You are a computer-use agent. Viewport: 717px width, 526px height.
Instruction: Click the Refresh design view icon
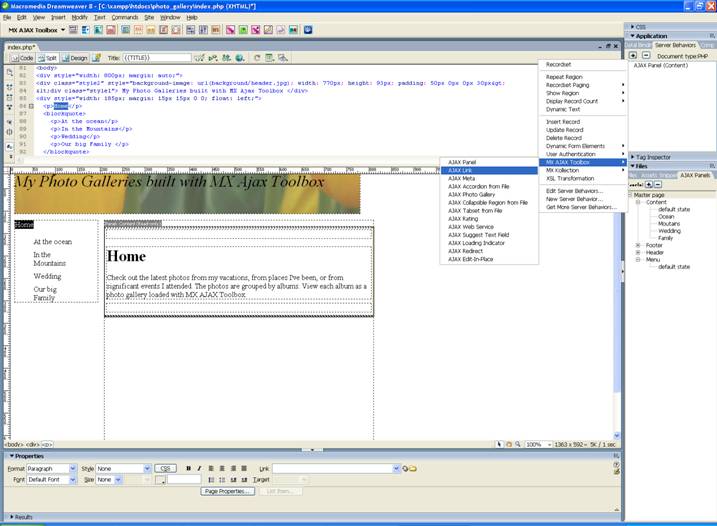click(x=257, y=58)
